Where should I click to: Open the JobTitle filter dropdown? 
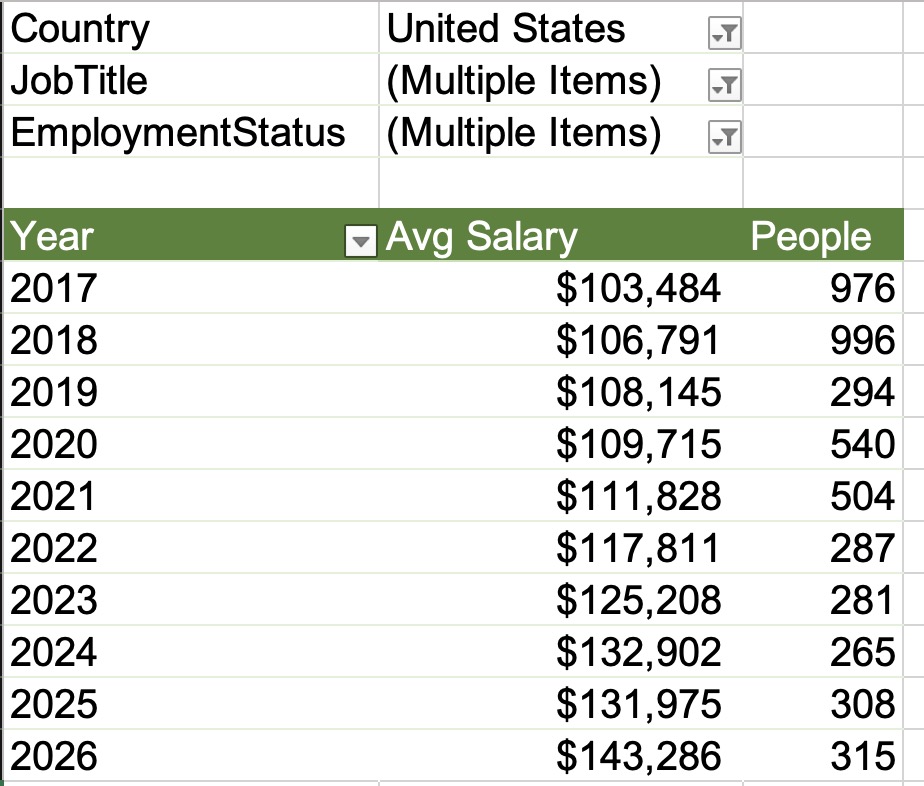point(723,87)
